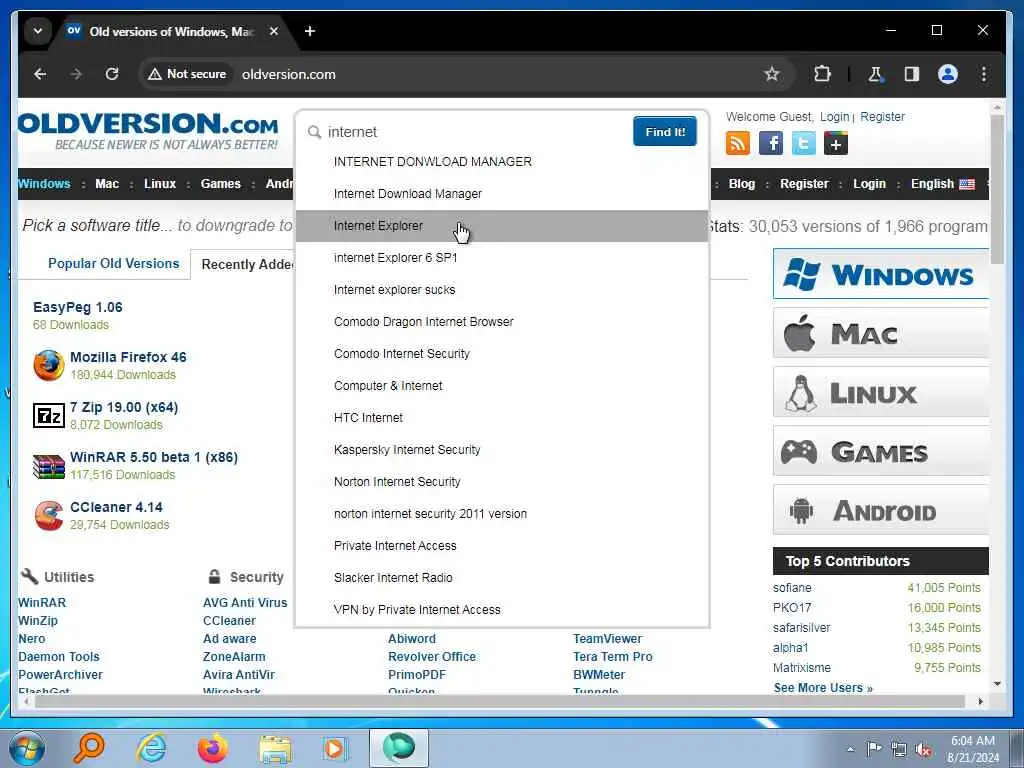Open the See More Users link
1024x768 pixels.
tap(823, 688)
